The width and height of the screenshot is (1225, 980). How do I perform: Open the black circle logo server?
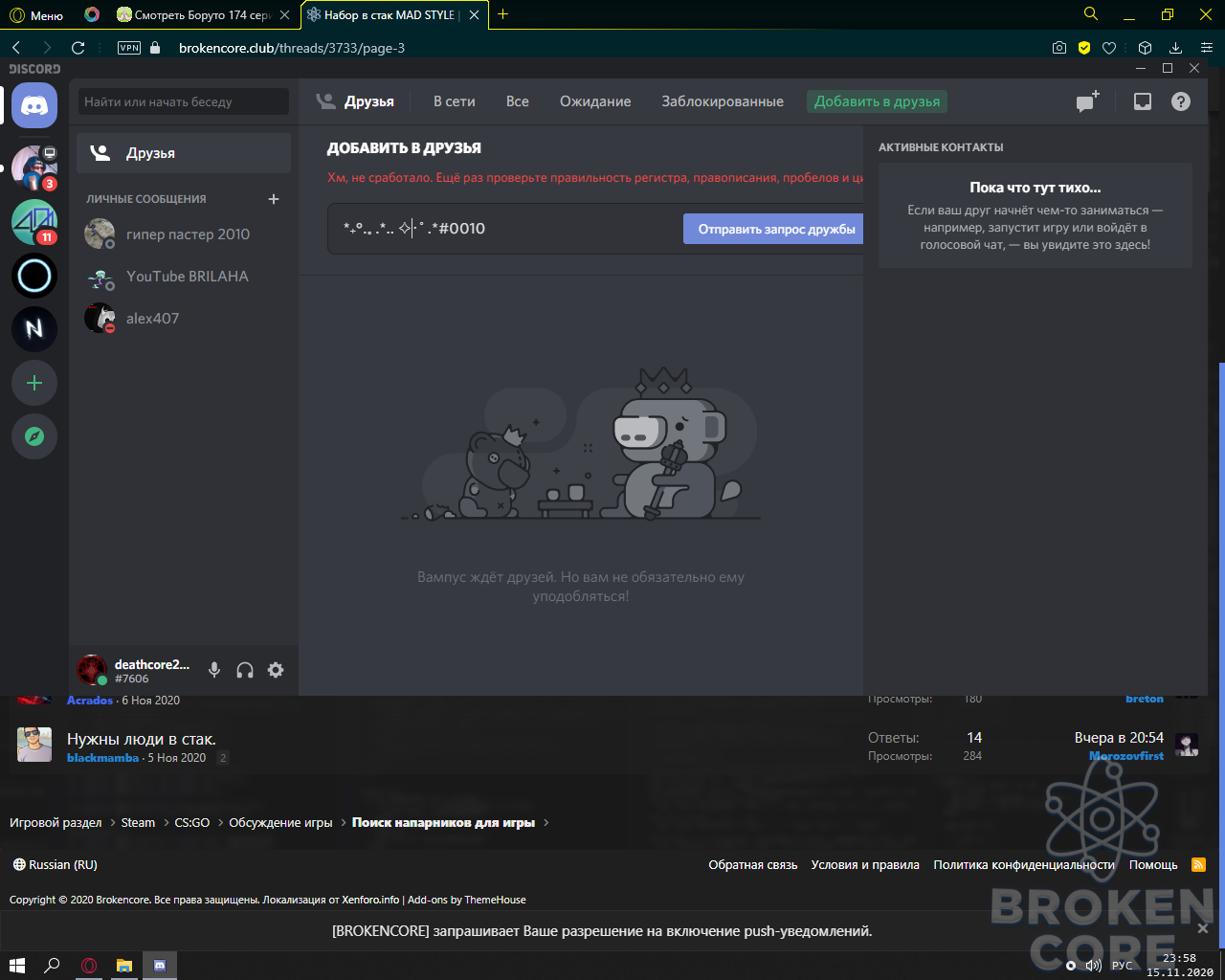(34, 276)
